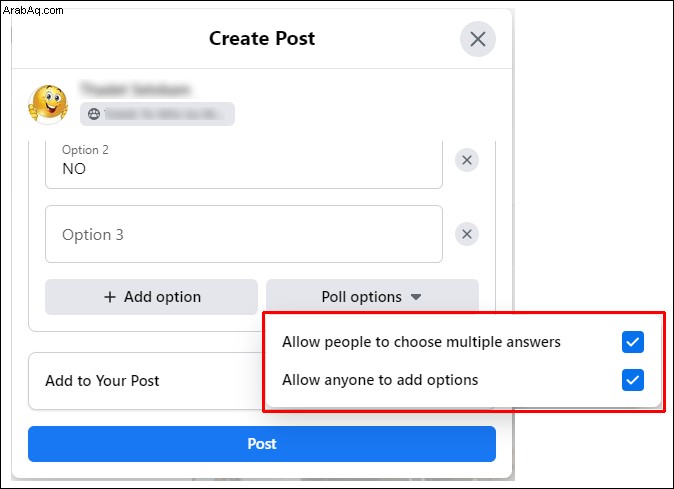Click the audience icon under the name

point(94,114)
